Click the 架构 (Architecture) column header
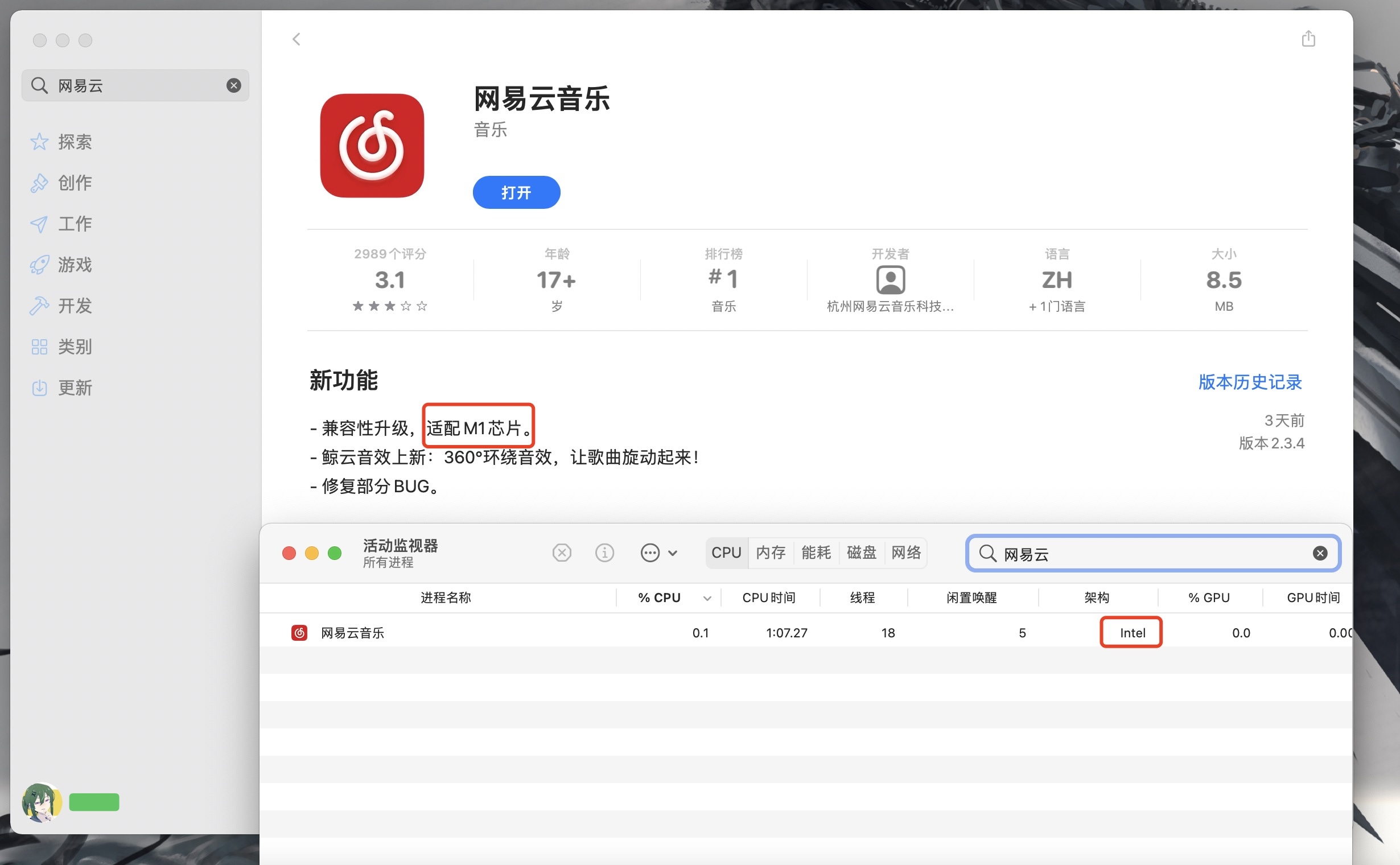1400x865 pixels. (x=1096, y=598)
